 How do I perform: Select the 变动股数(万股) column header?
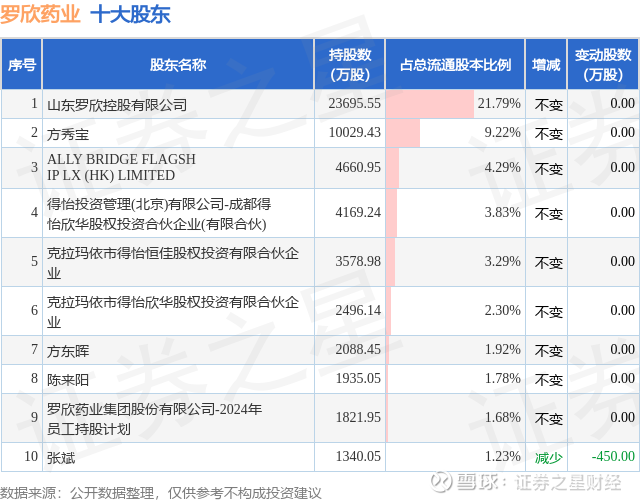pos(603,64)
